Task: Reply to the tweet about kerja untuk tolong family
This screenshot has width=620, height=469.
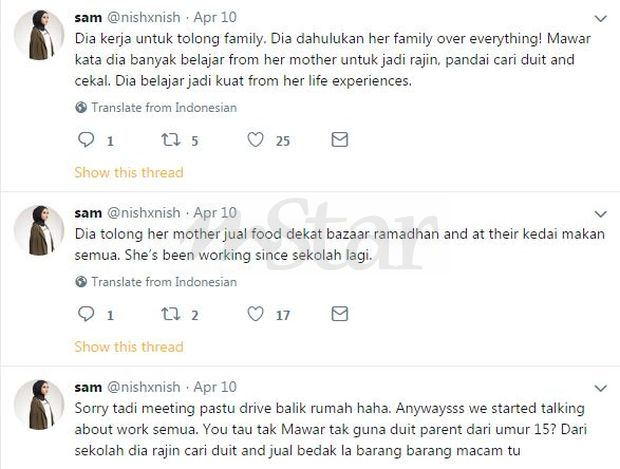Action: click(86, 141)
